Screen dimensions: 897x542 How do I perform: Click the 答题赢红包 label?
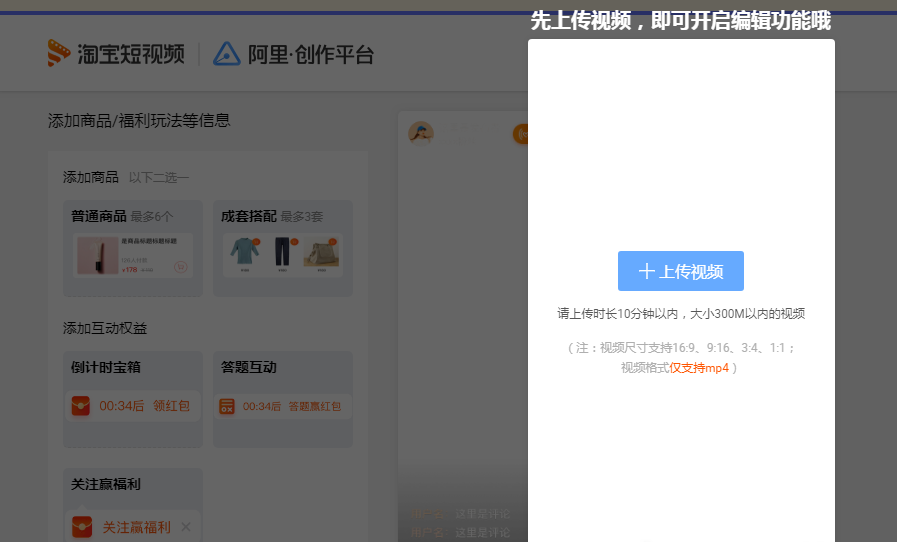pos(314,406)
